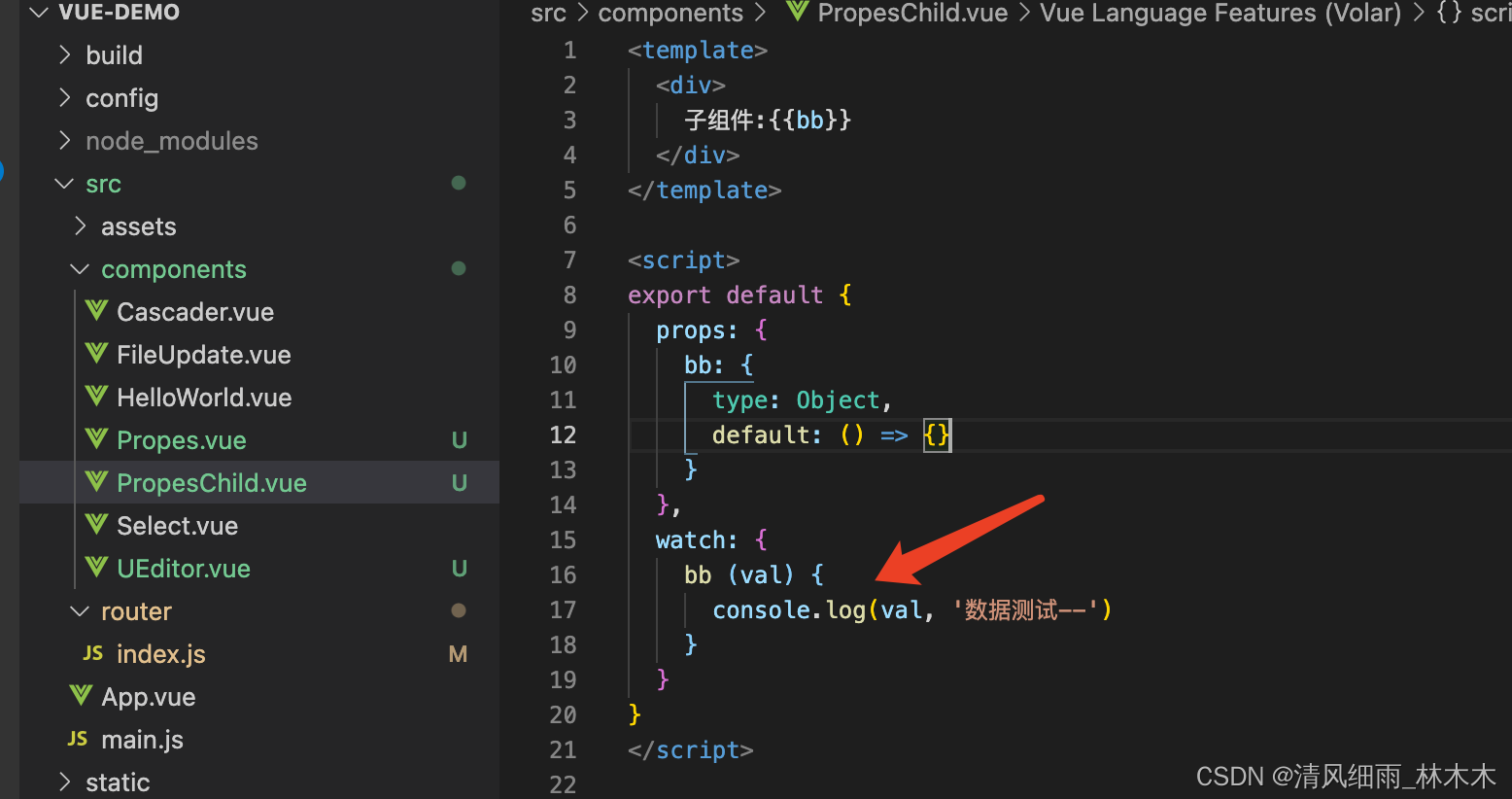Open HelloWorld.vue file
The width and height of the screenshot is (1512, 799).
204,398
